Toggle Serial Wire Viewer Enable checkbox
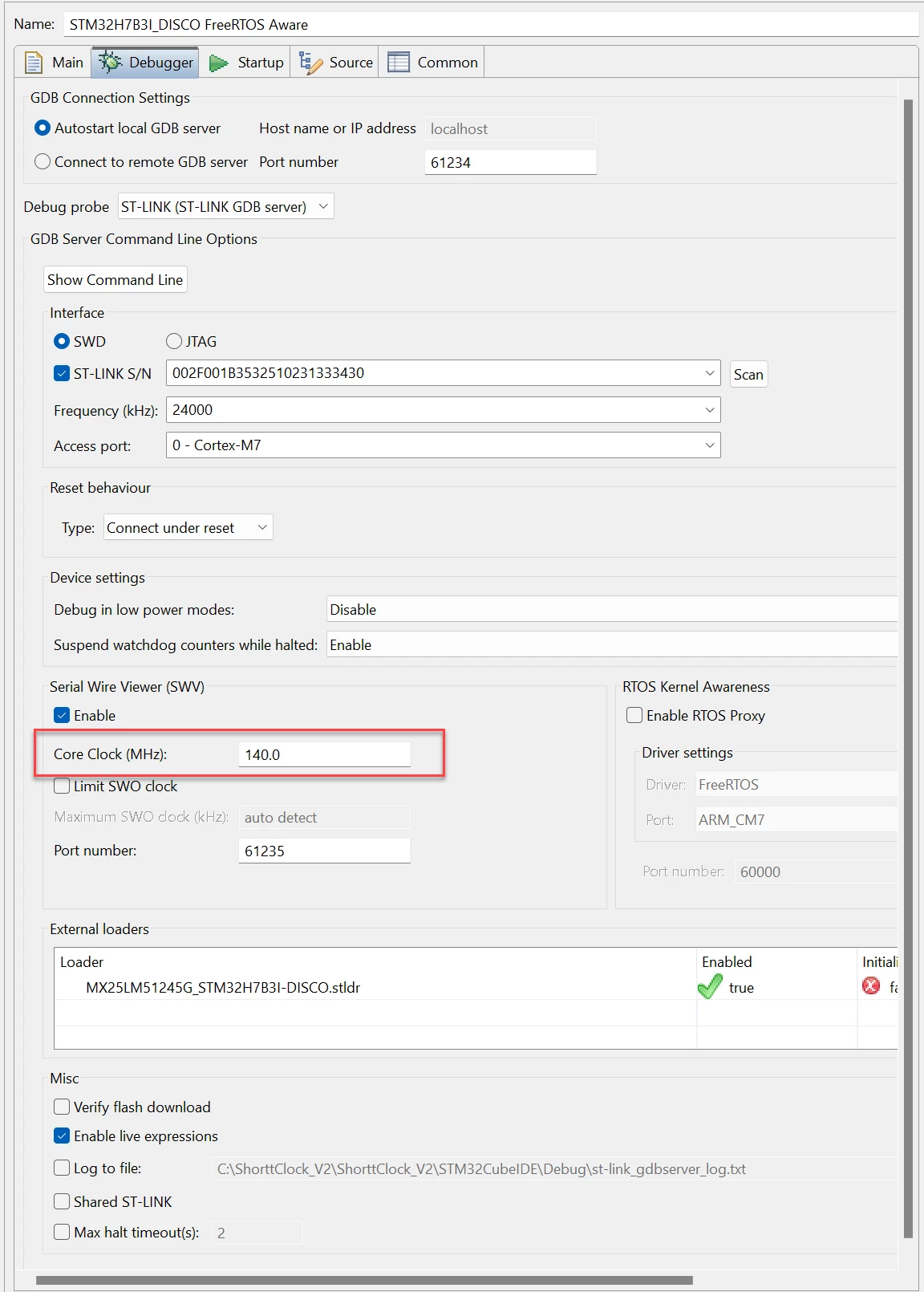 (62, 715)
